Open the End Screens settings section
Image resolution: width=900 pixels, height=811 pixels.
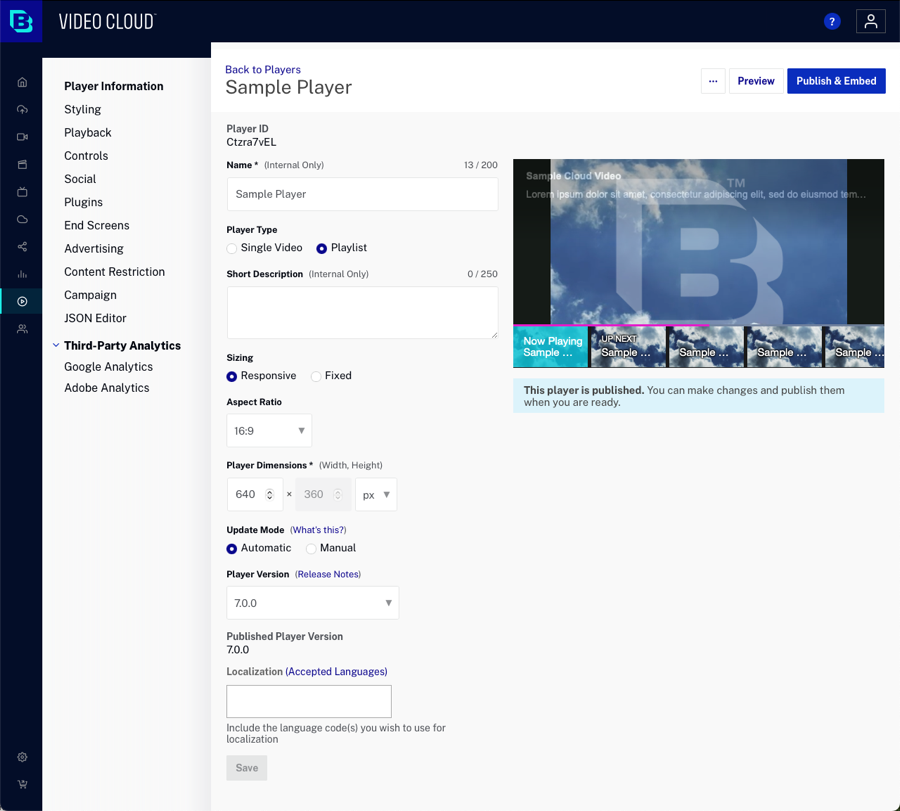tap(96, 225)
